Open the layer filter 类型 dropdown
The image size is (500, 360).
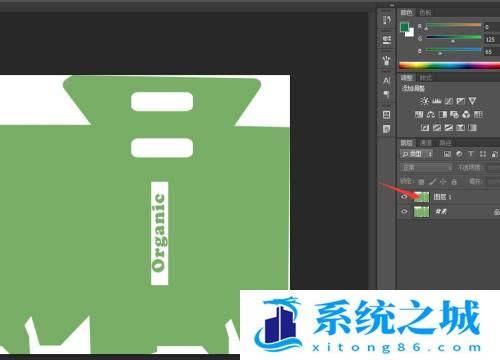coord(417,154)
